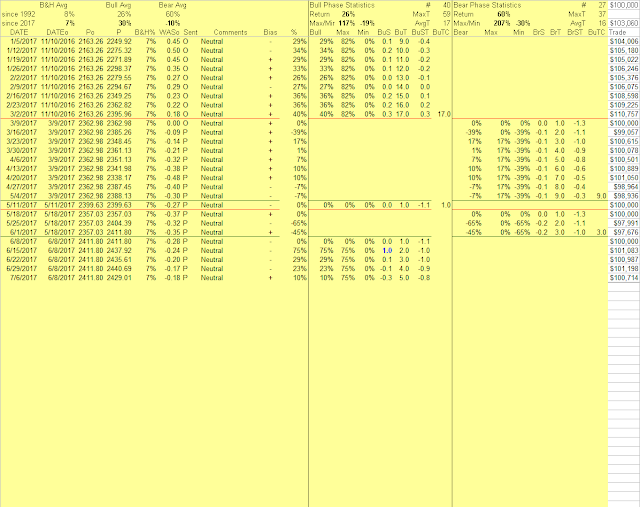
Task: Click the -65% cell in 5/25/2017 row % column
Action: click(299, 223)
